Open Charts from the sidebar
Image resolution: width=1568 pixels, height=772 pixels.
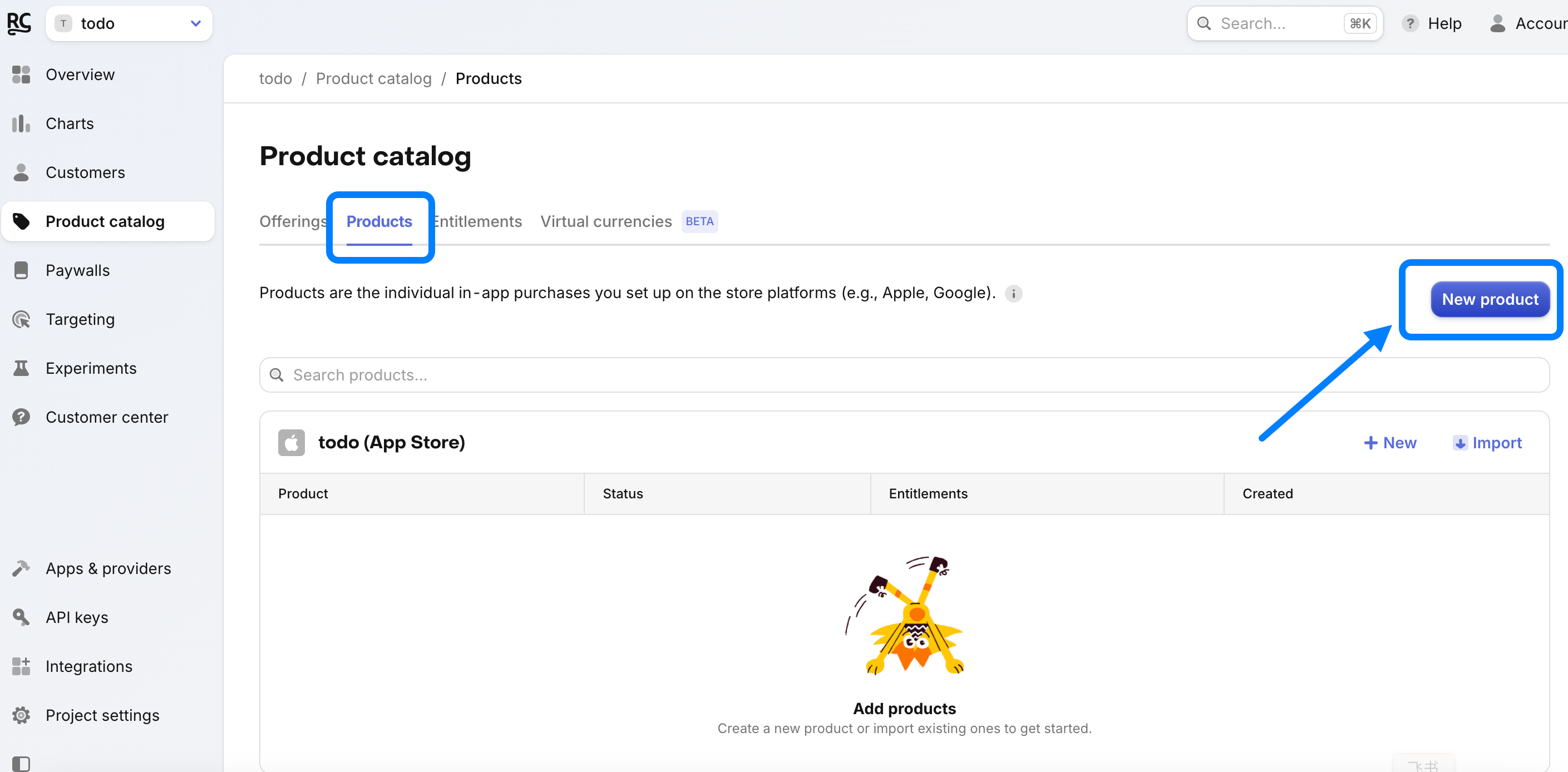70,123
